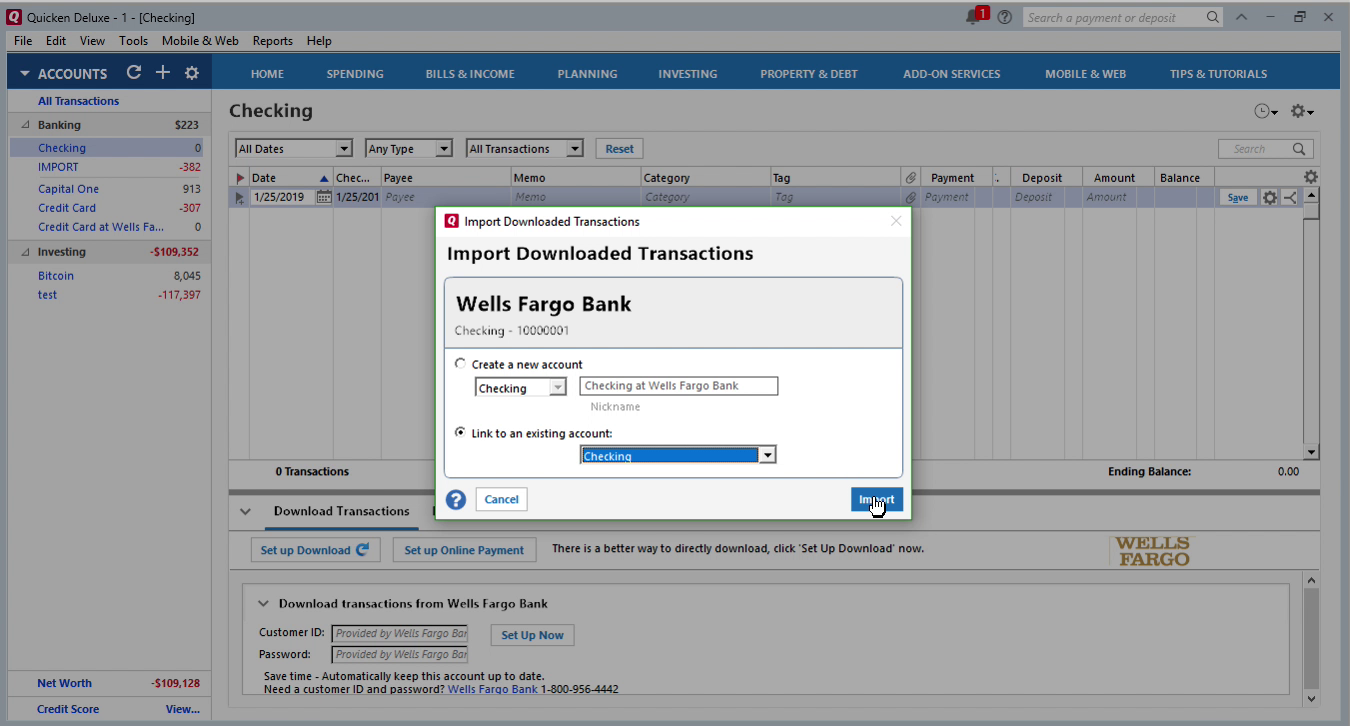Screen dimensions: 1350x726
Task: Save the transaction with Save button
Action: [1238, 198]
